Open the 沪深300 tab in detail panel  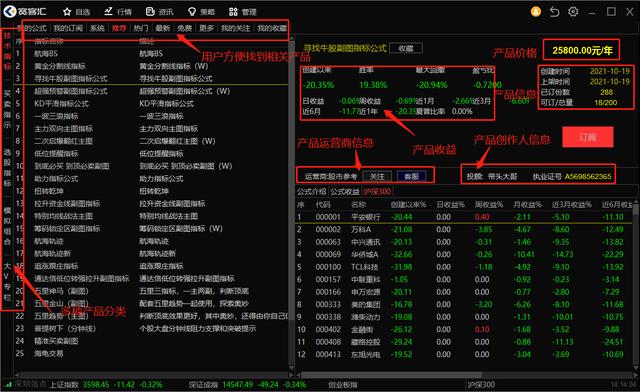(x=378, y=192)
